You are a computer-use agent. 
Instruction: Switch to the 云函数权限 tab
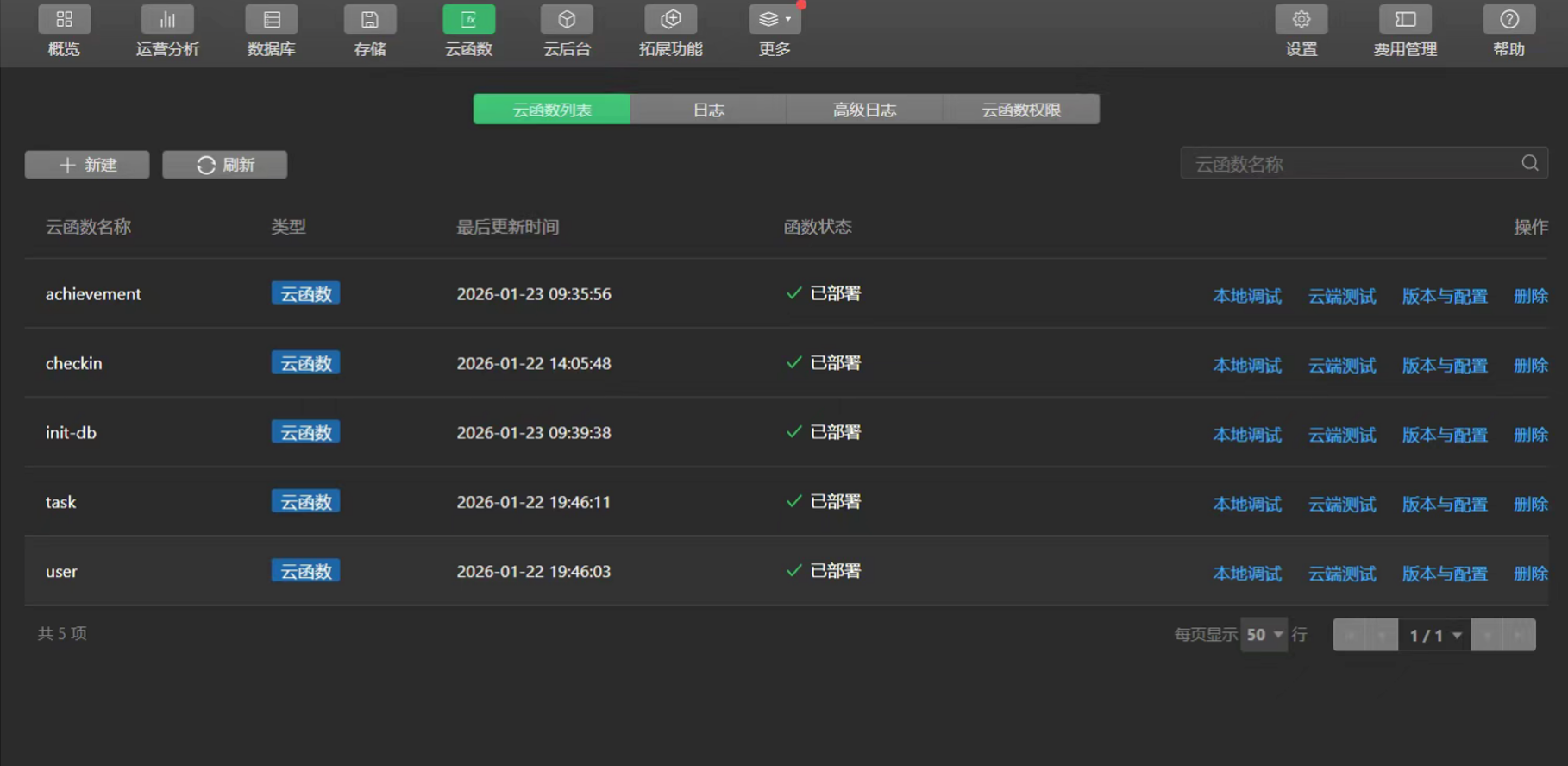(x=1021, y=110)
